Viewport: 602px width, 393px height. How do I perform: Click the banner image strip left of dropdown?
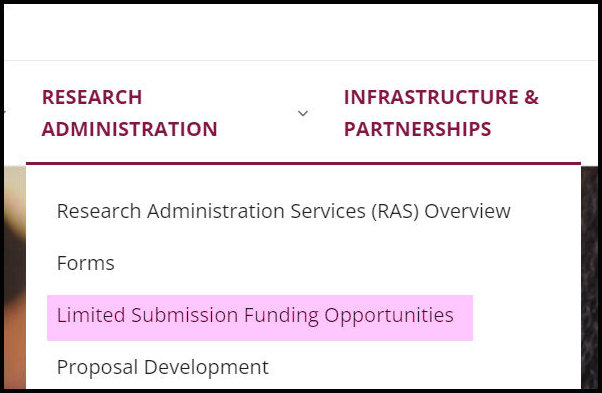(15, 277)
